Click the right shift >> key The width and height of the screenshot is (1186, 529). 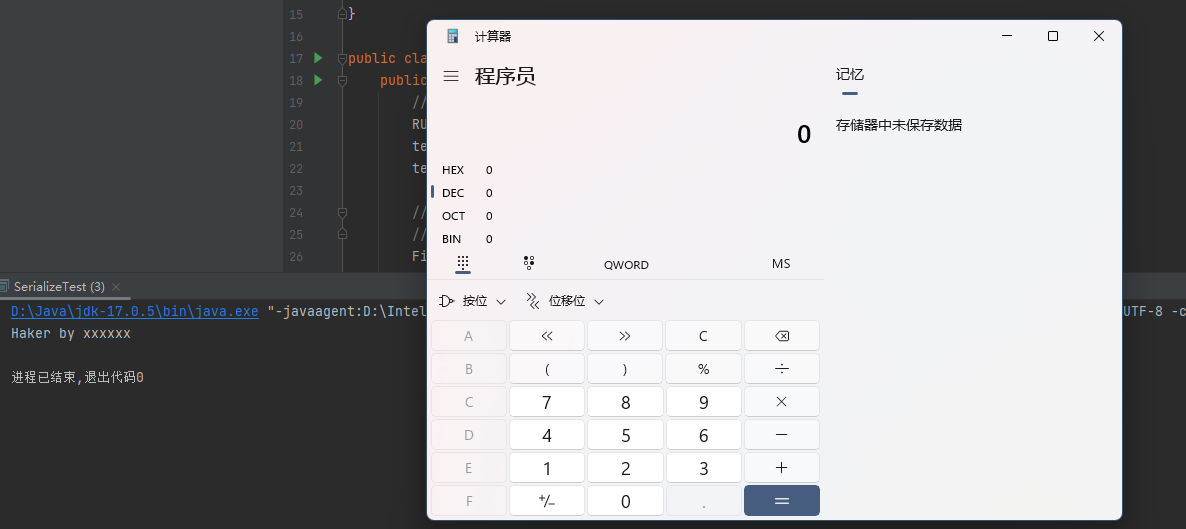coord(625,336)
